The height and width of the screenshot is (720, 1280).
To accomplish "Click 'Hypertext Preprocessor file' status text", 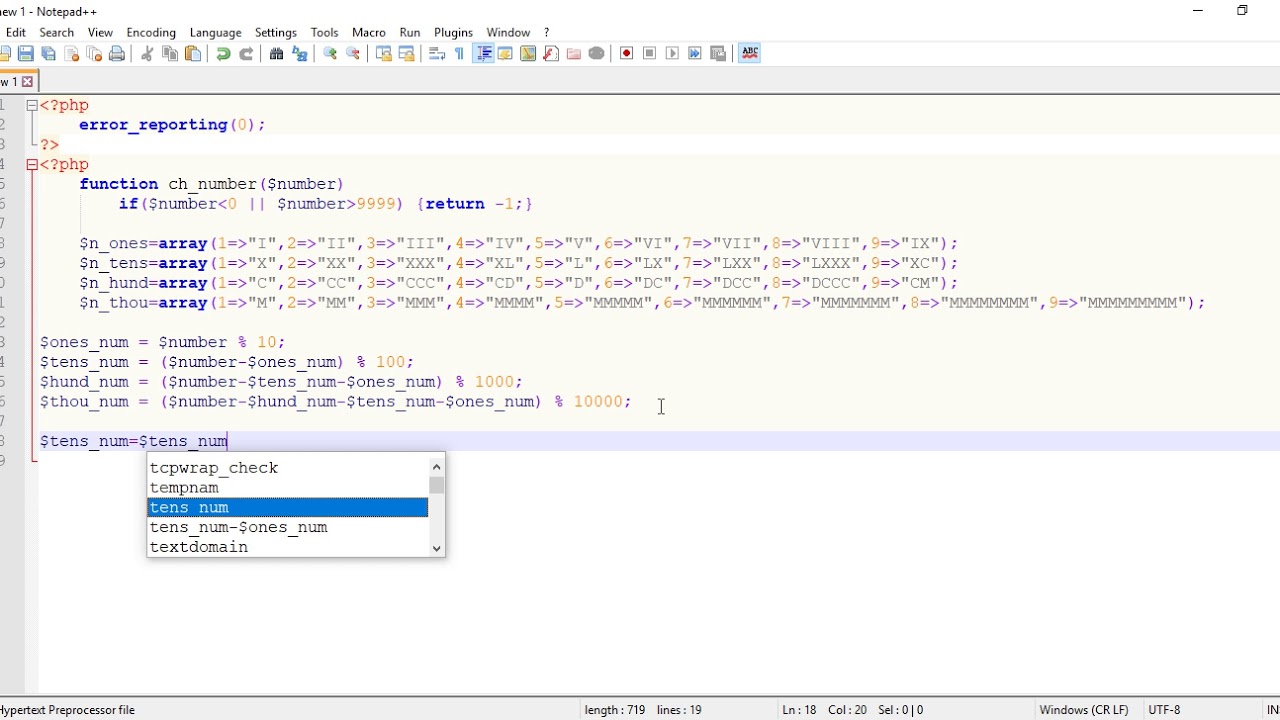I will tap(67, 710).
